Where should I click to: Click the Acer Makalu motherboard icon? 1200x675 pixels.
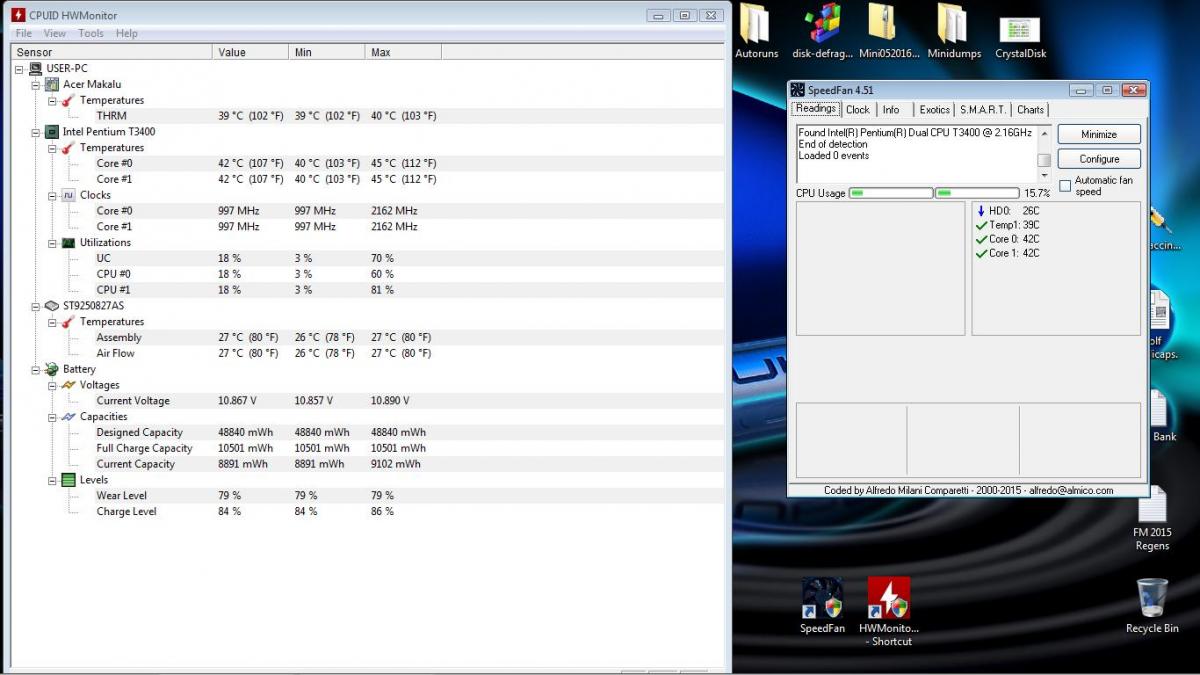coord(52,84)
